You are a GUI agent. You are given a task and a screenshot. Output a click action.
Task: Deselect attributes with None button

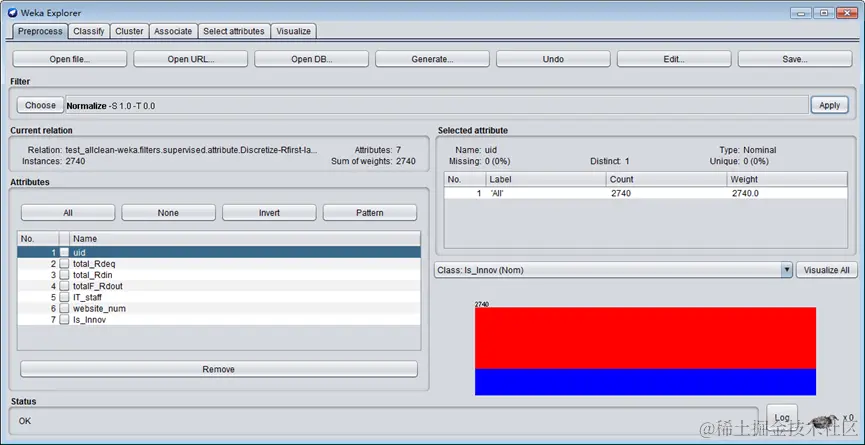168,213
